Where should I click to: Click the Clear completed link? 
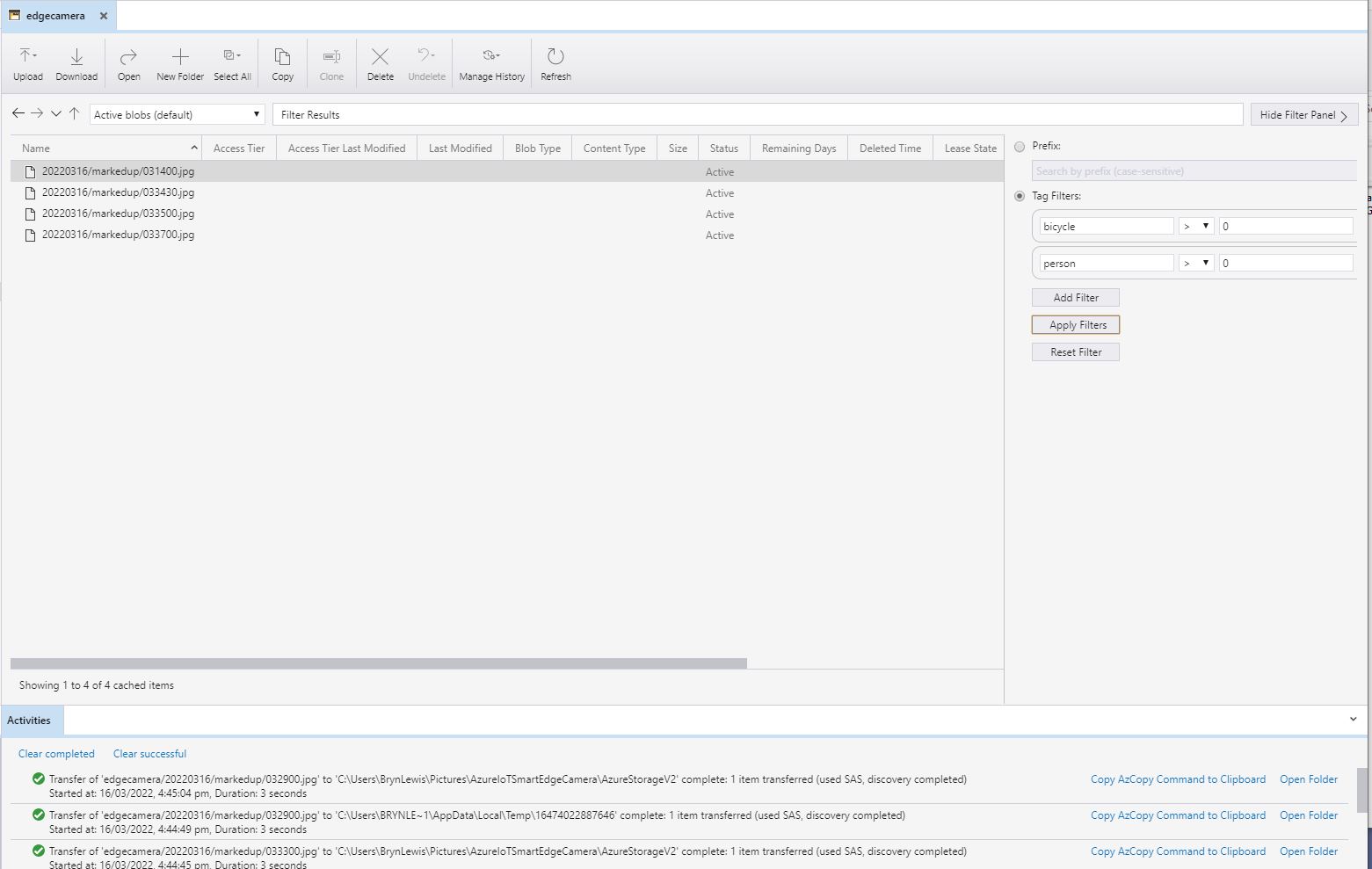click(56, 754)
